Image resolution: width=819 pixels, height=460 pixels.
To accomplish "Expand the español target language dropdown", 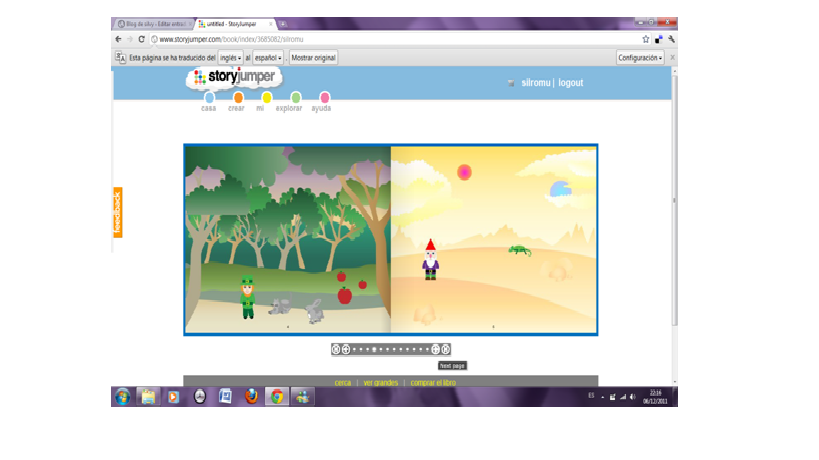I will [268, 58].
